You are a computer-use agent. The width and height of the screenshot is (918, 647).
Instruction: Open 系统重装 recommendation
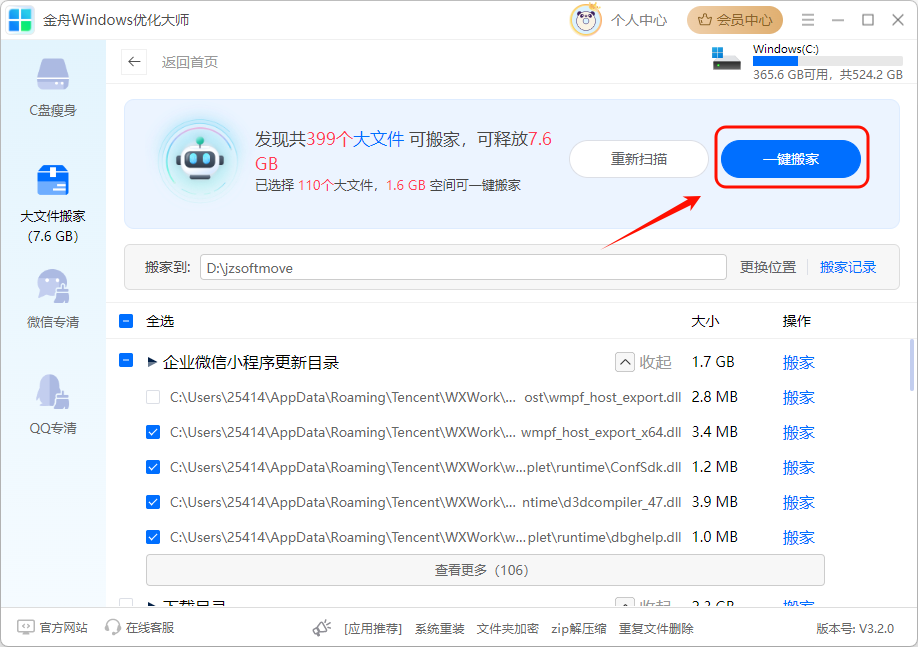coord(440,628)
